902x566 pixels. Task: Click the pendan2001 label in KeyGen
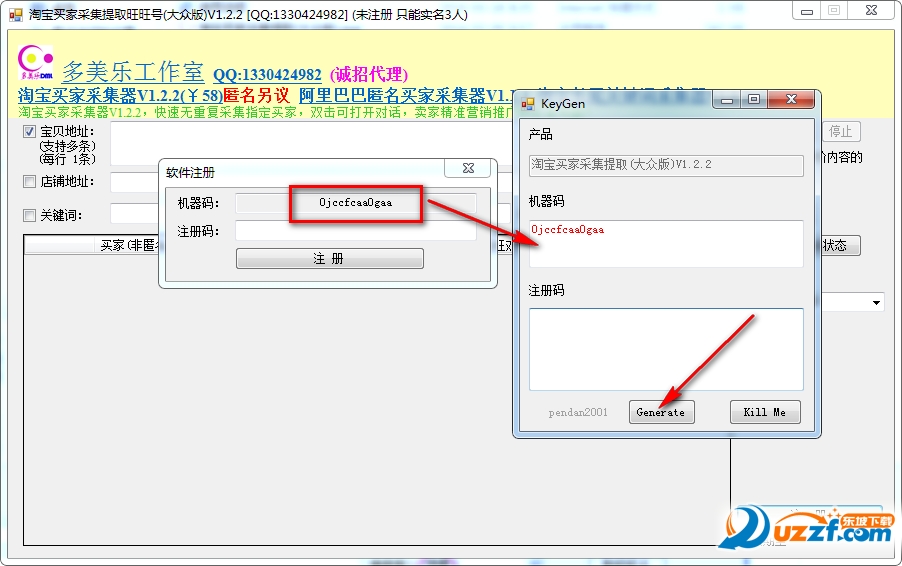(x=578, y=412)
